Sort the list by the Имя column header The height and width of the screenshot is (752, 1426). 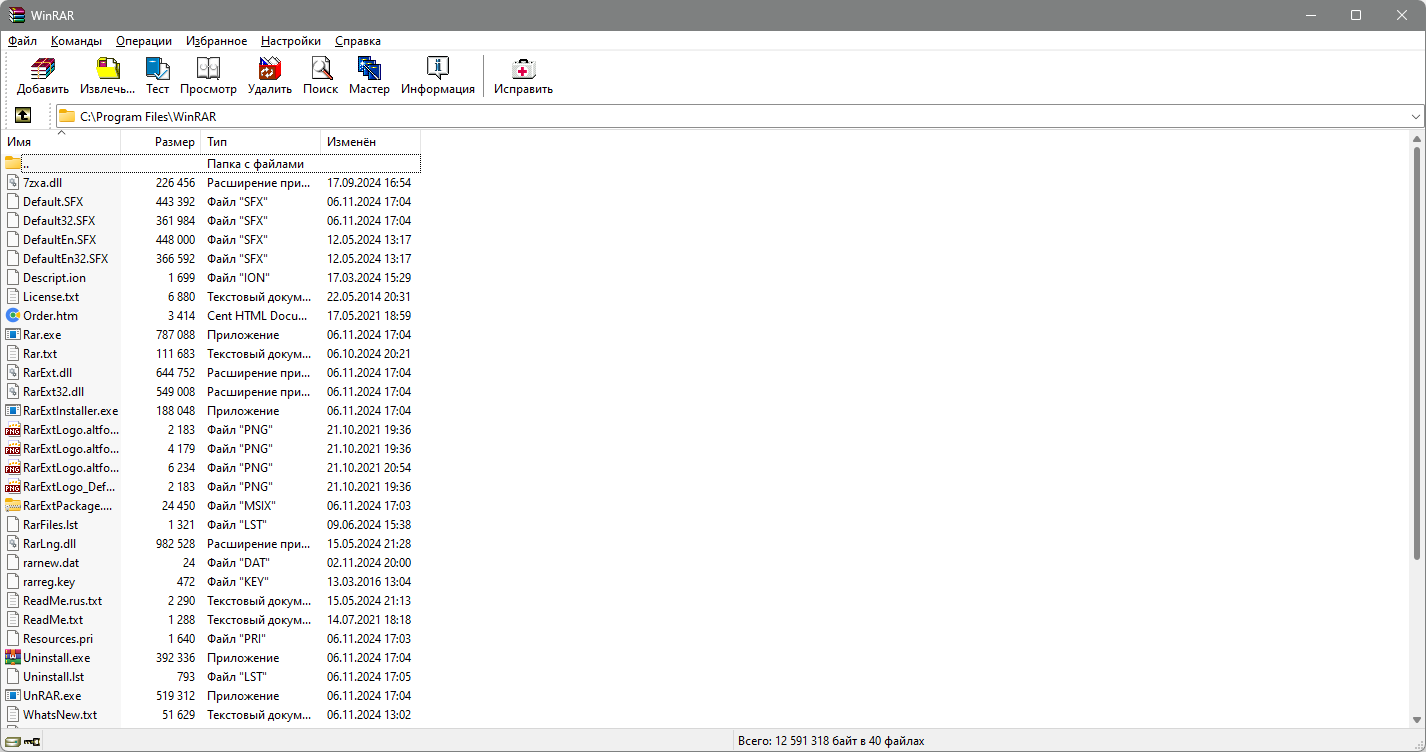point(61,142)
